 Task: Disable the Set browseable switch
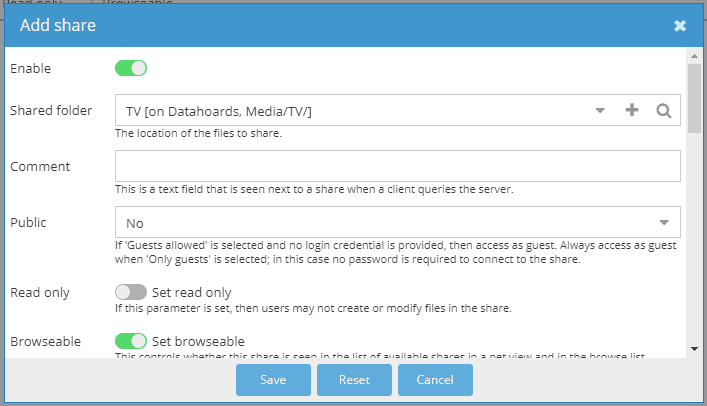click(x=131, y=341)
